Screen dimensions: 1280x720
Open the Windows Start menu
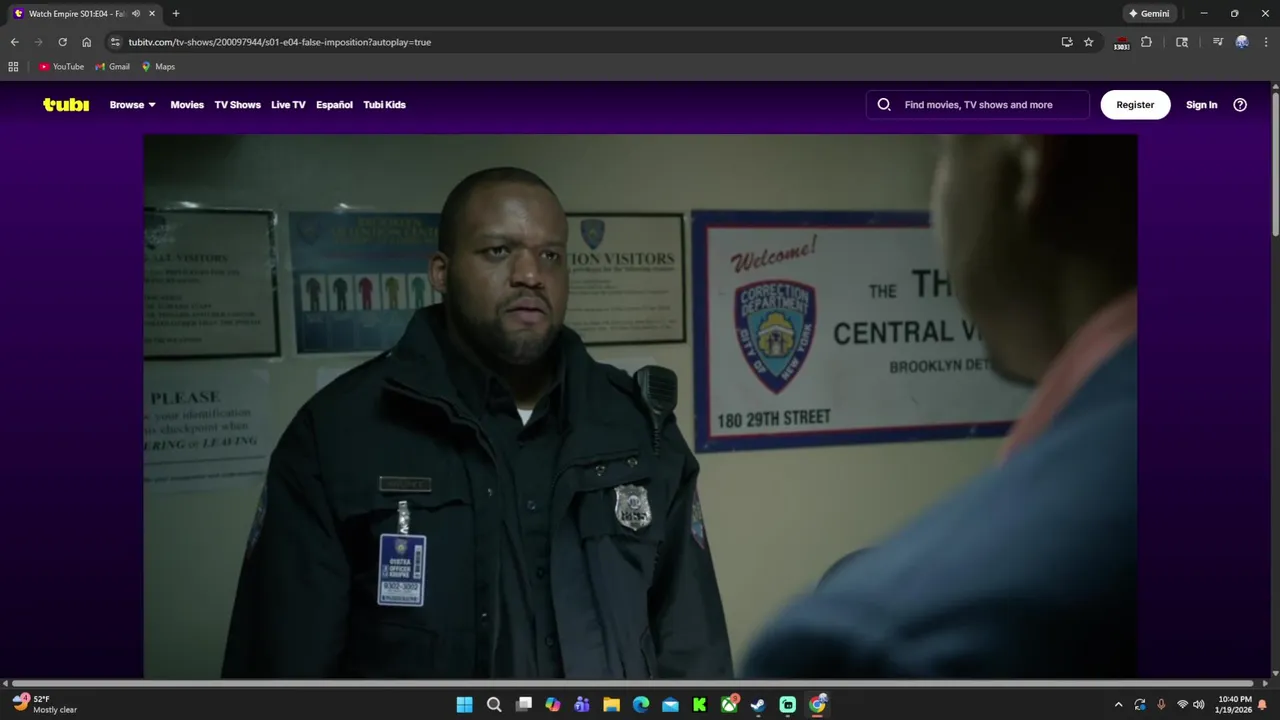coord(465,705)
